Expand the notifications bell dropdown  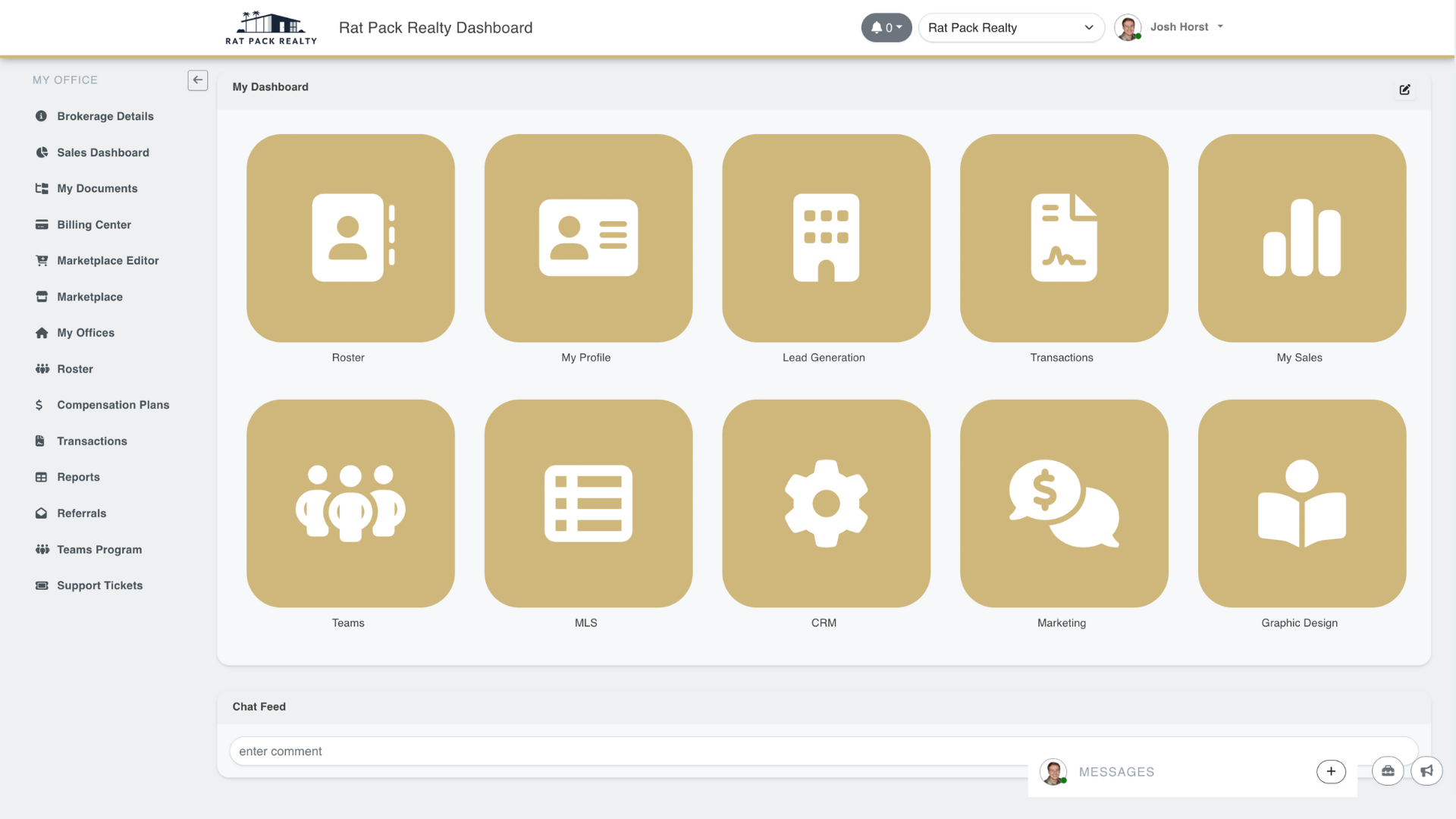[x=886, y=27]
